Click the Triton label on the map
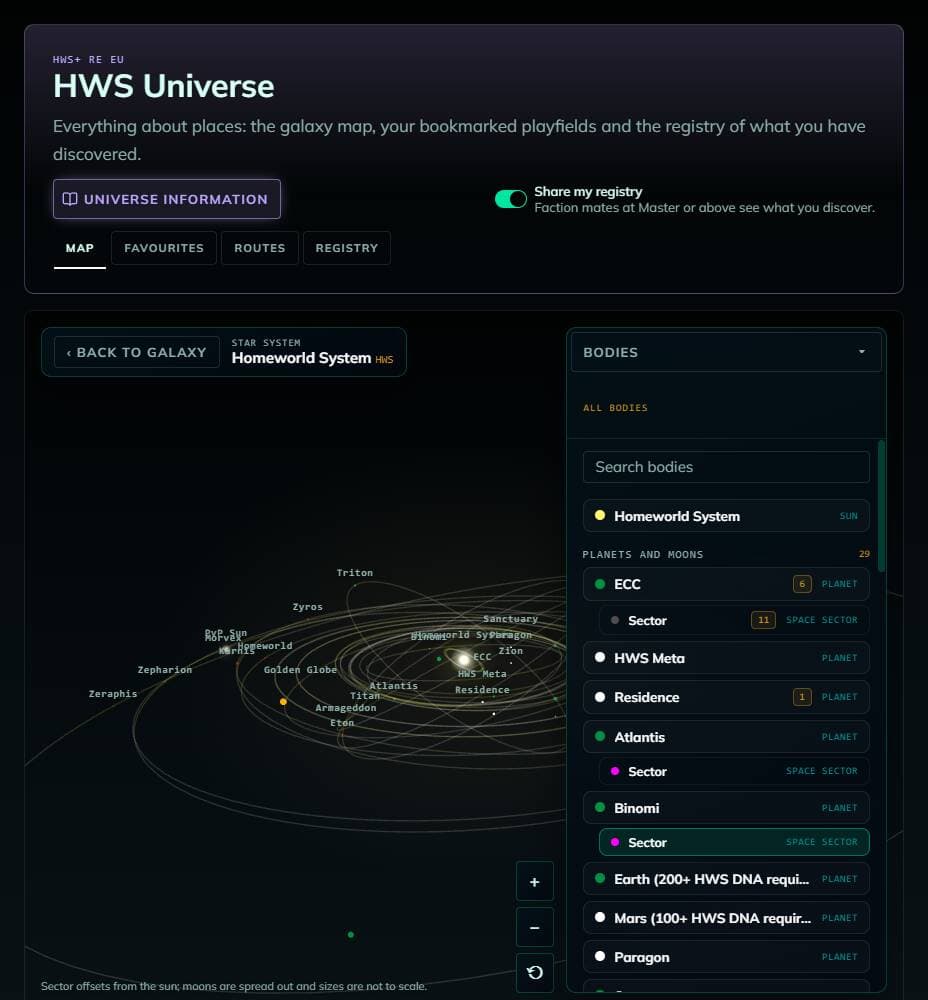Image resolution: width=928 pixels, height=1000 pixels. [355, 573]
